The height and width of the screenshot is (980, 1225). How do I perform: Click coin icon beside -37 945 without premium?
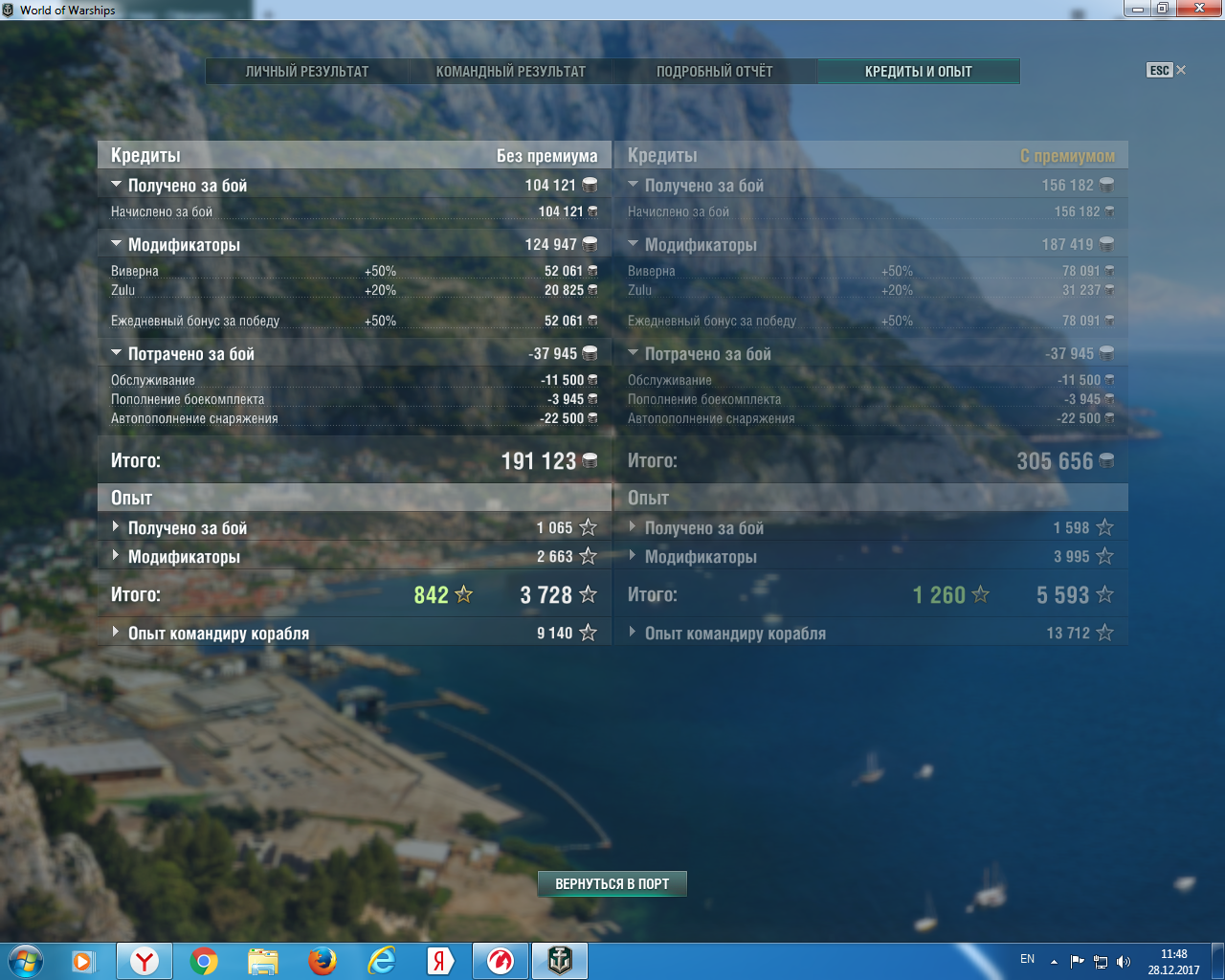pos(590,353)
